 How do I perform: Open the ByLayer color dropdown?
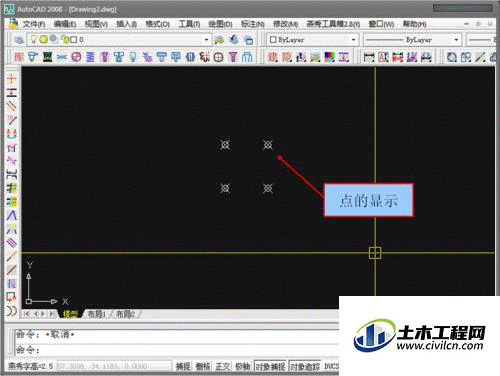pos(353,40)
